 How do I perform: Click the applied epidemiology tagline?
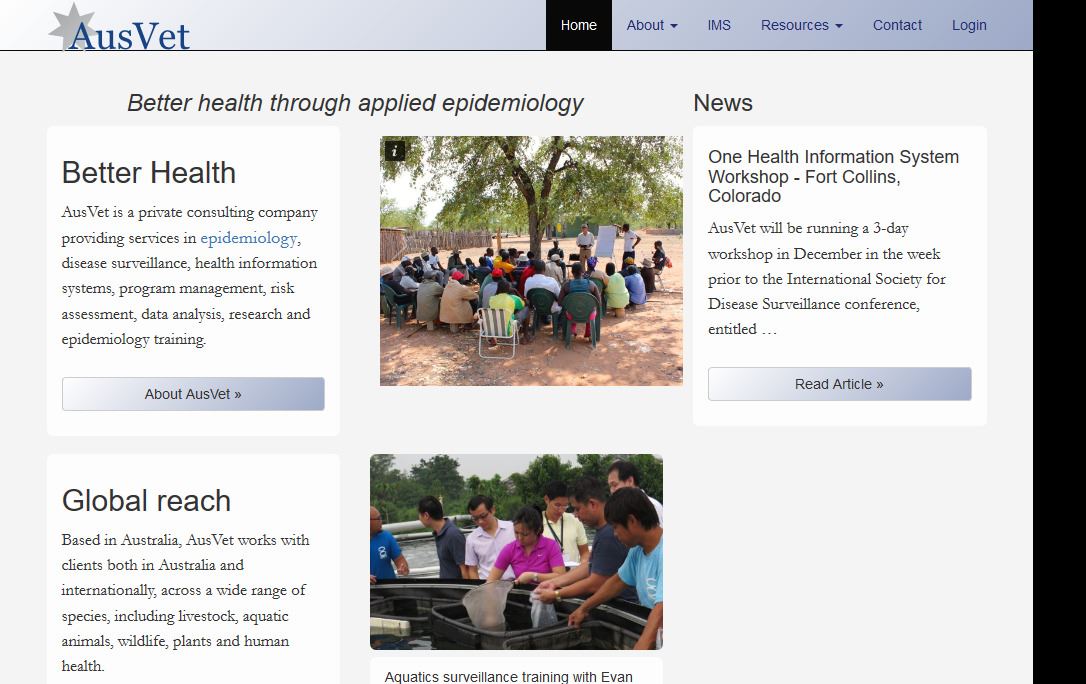355,103
